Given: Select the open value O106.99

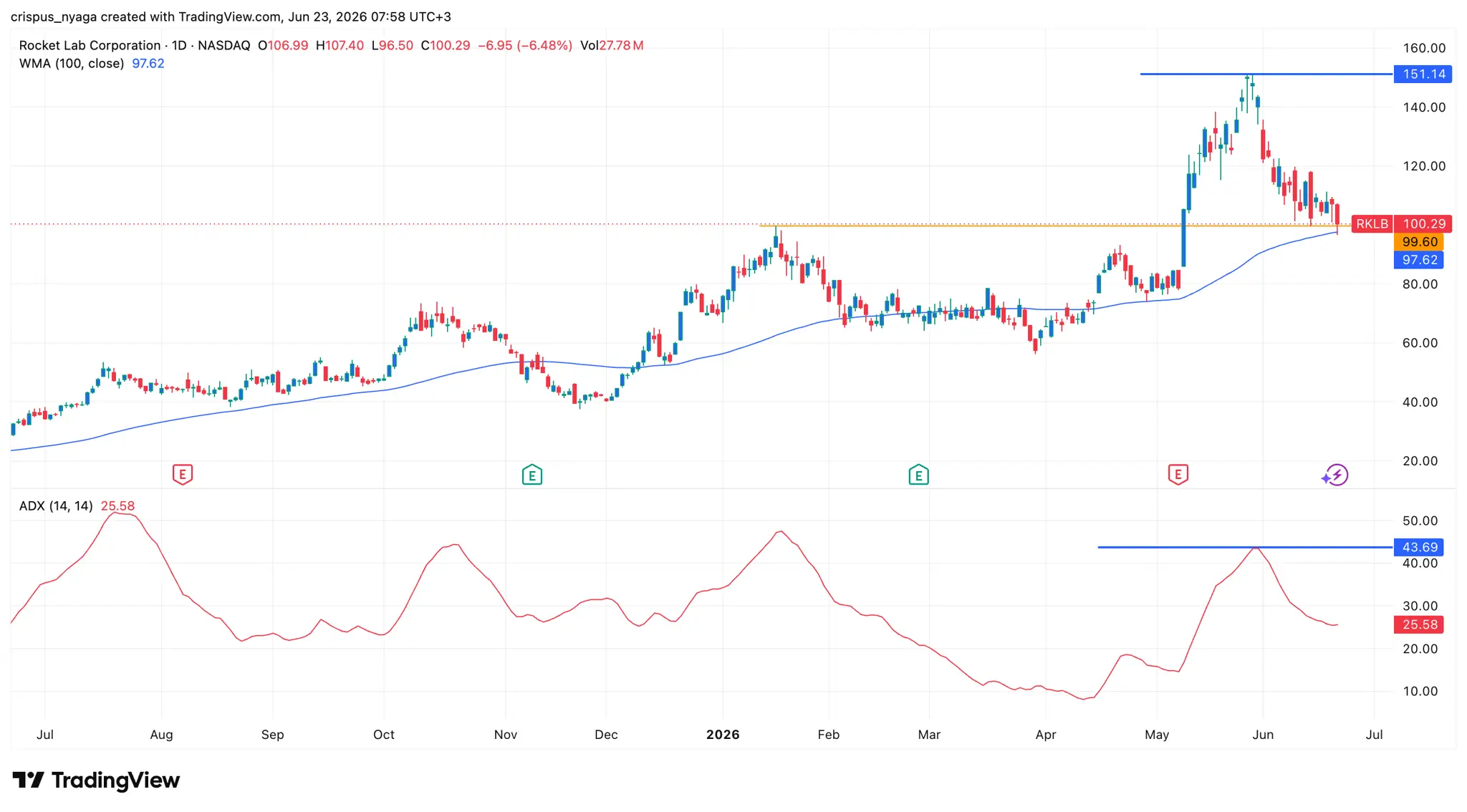Looking at the screenshot, I should coord(283,45).
